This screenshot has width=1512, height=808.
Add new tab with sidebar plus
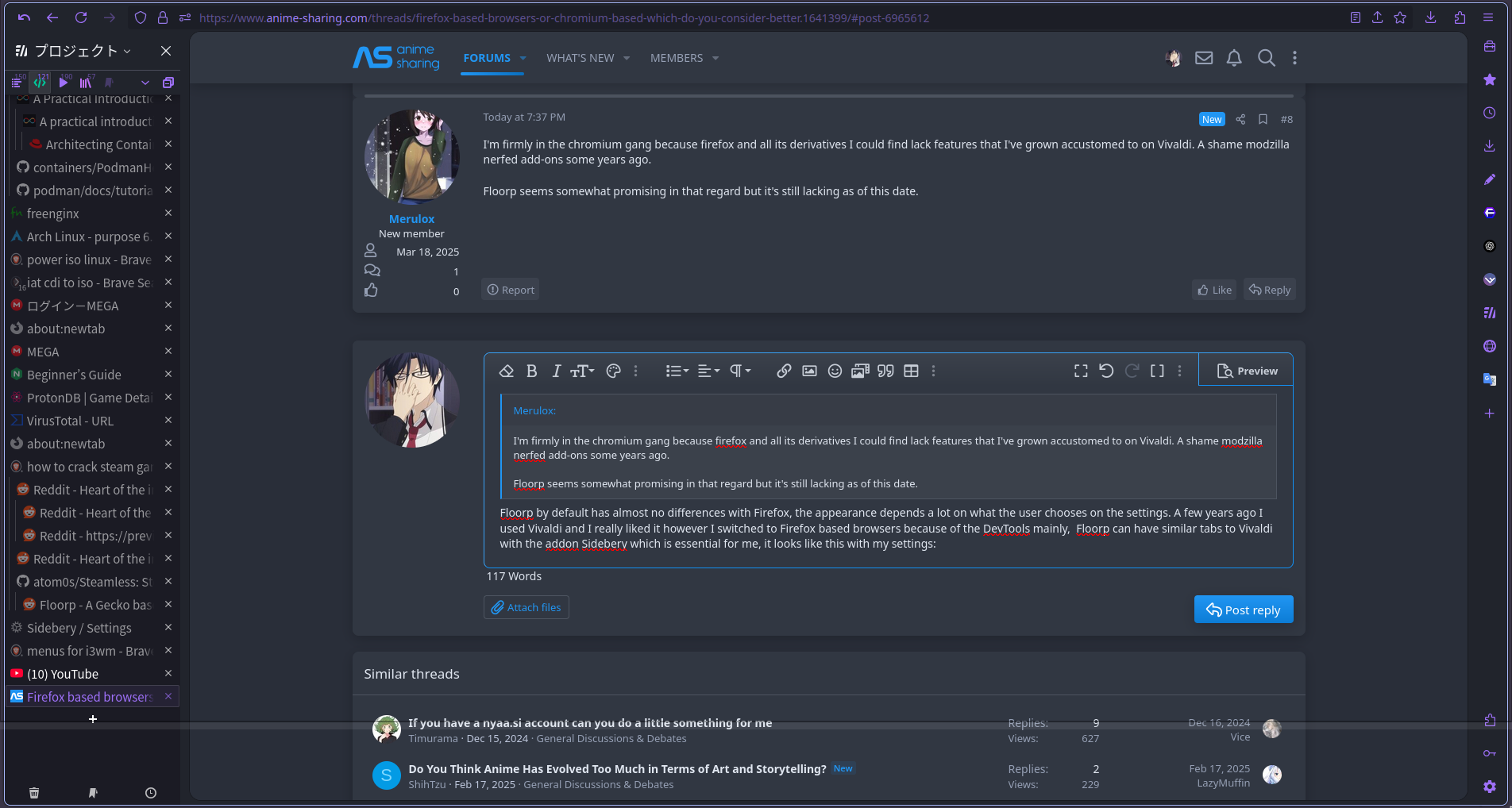point(93,719)
